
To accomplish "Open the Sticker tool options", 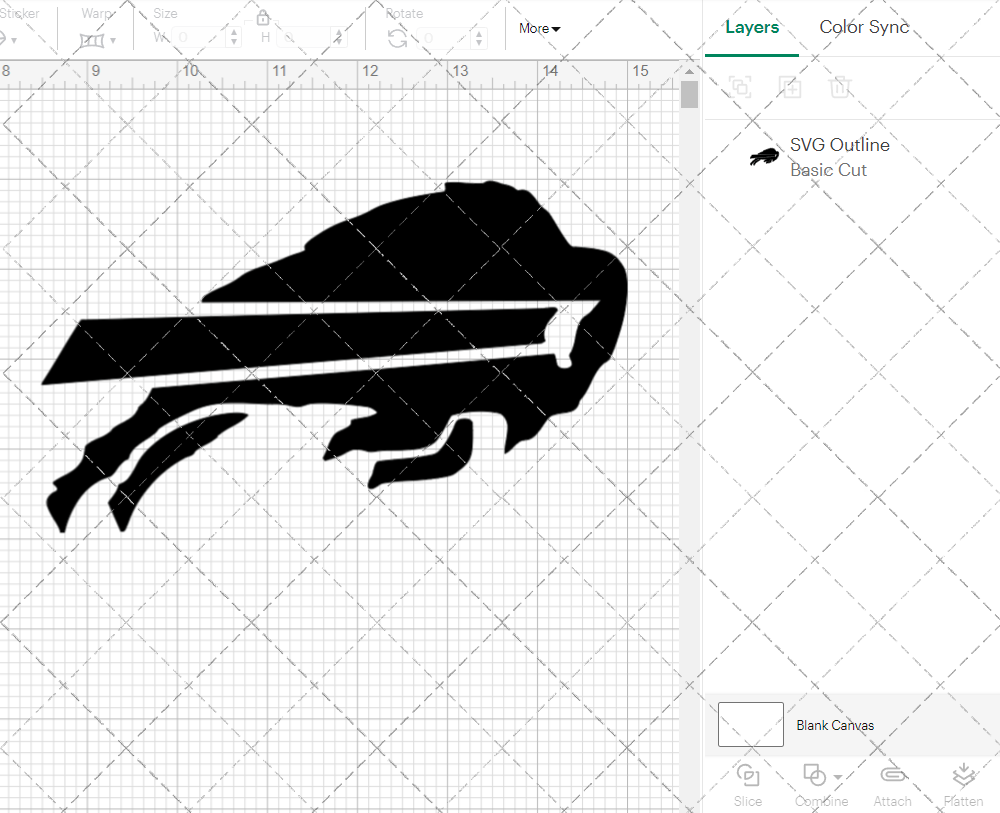I will click(12, 40).
